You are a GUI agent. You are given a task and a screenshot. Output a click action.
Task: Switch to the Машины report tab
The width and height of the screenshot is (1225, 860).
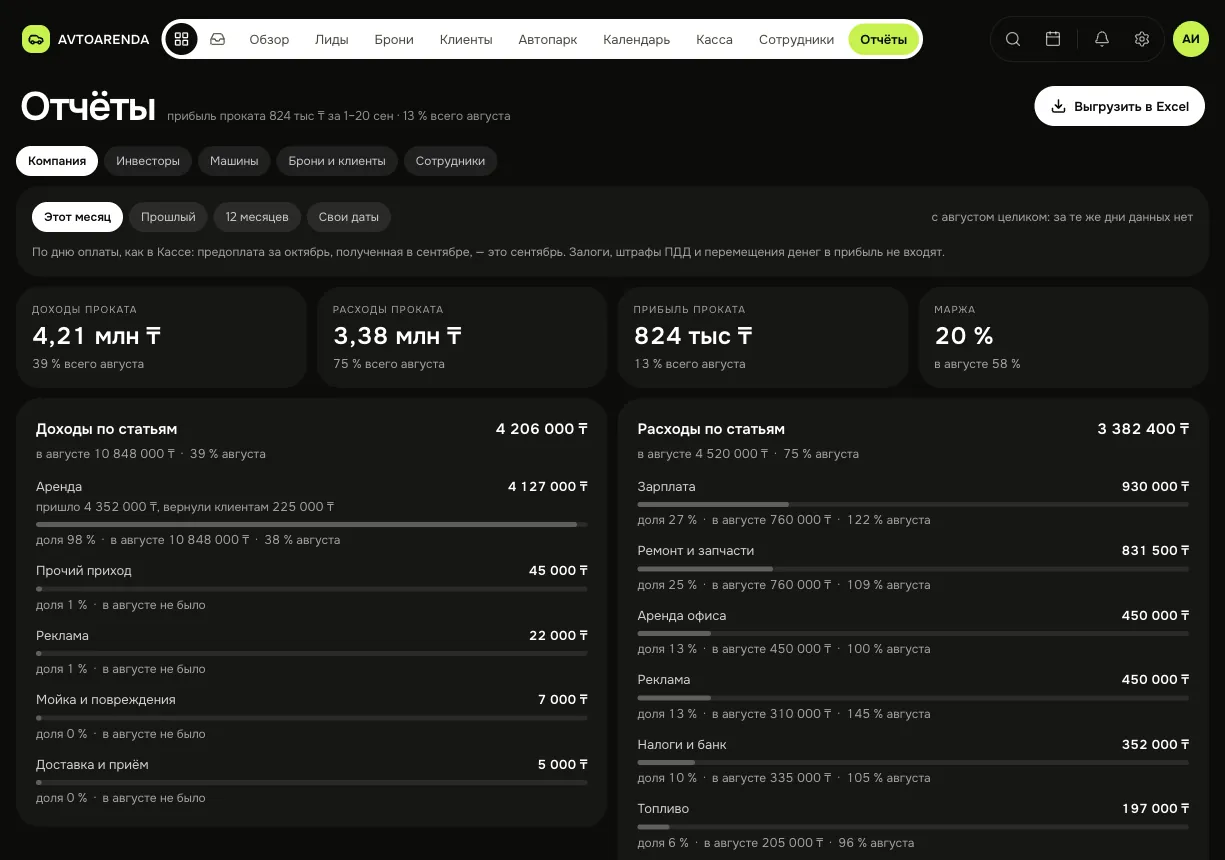point(234,161)
